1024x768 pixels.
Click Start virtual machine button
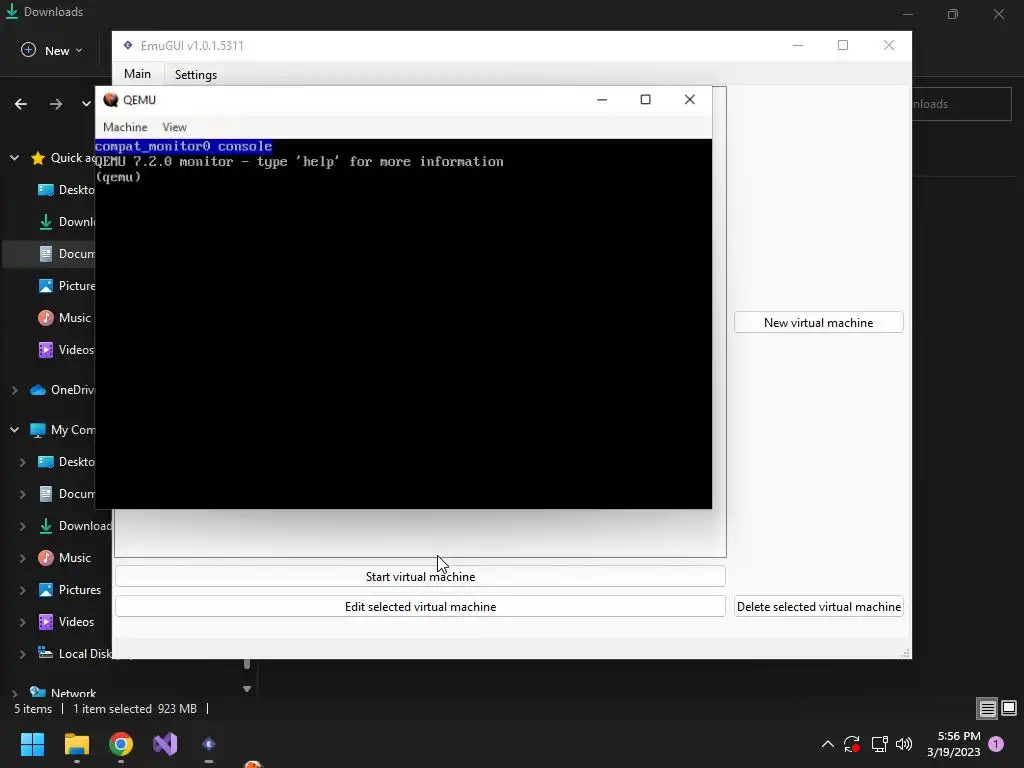[420, 577]
